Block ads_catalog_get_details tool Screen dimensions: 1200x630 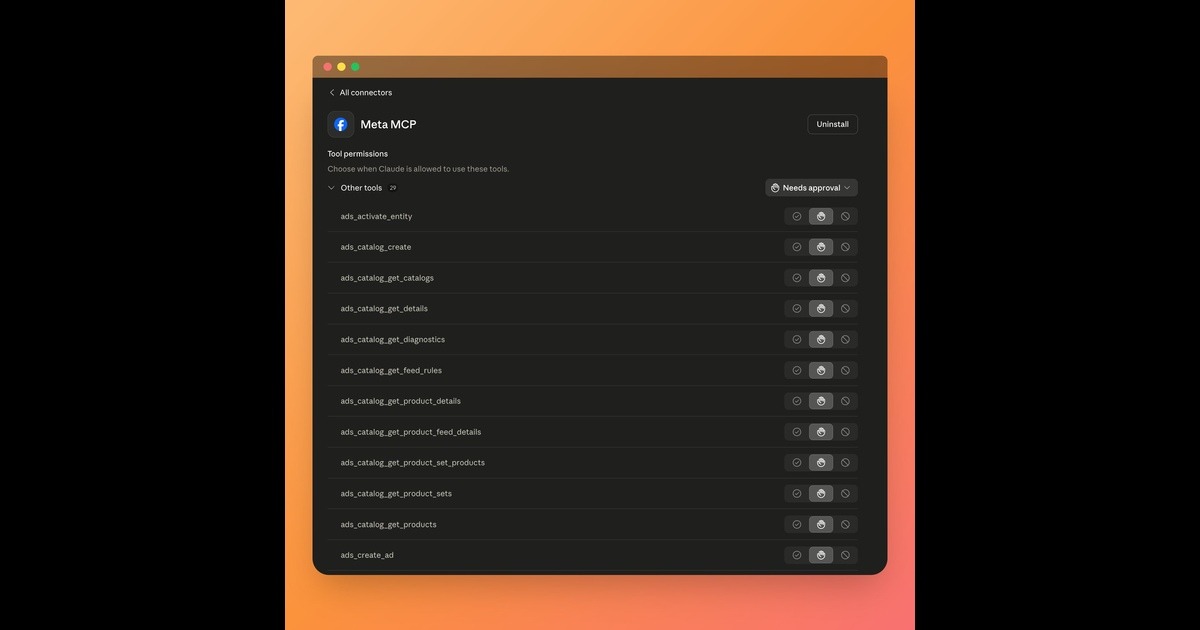point(845,309)
